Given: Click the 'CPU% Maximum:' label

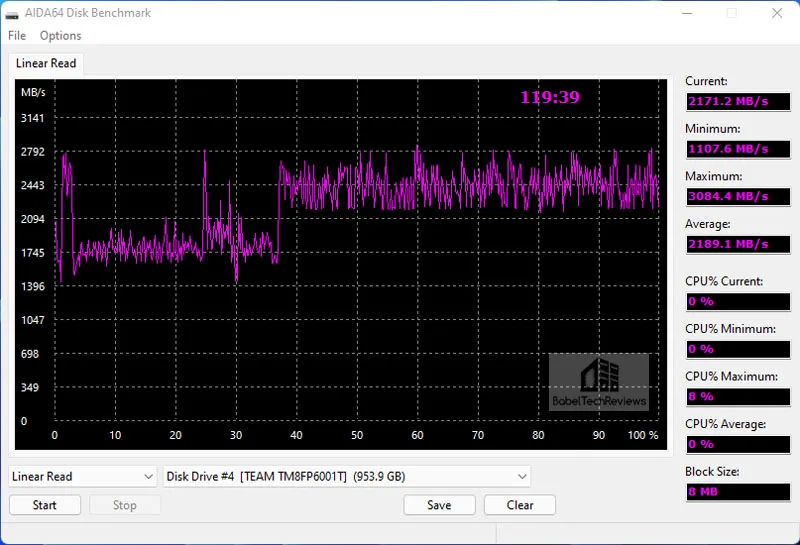Looking at the screenshot, I should point(731,377).
